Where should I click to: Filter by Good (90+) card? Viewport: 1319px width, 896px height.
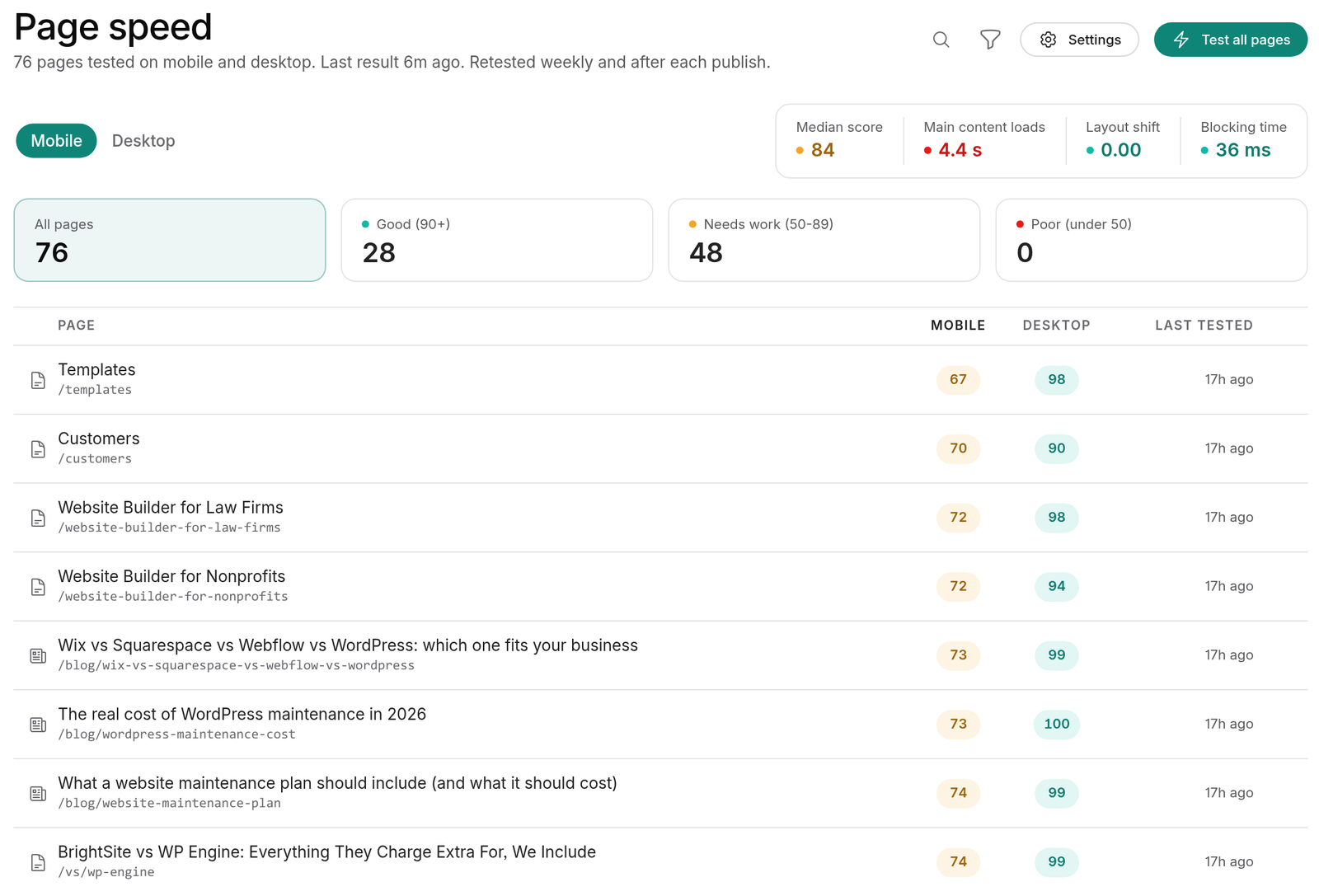[x=497, y=240]
